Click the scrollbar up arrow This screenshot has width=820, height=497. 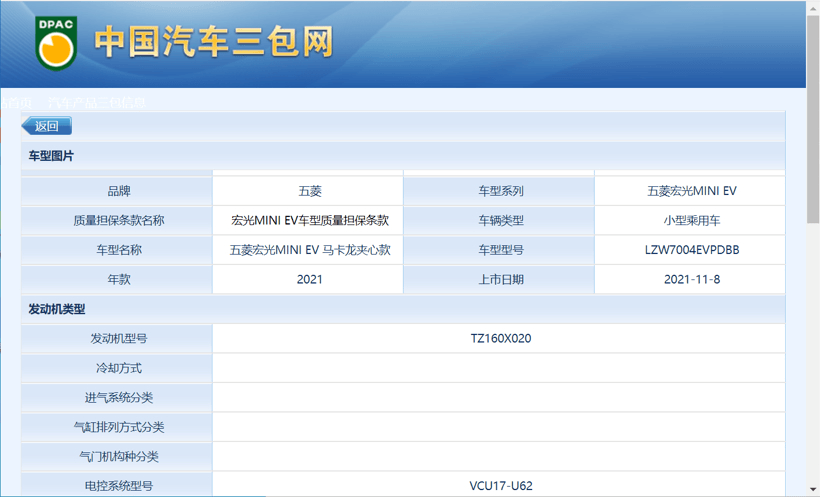pyautogui.click(x=813, y=7)
